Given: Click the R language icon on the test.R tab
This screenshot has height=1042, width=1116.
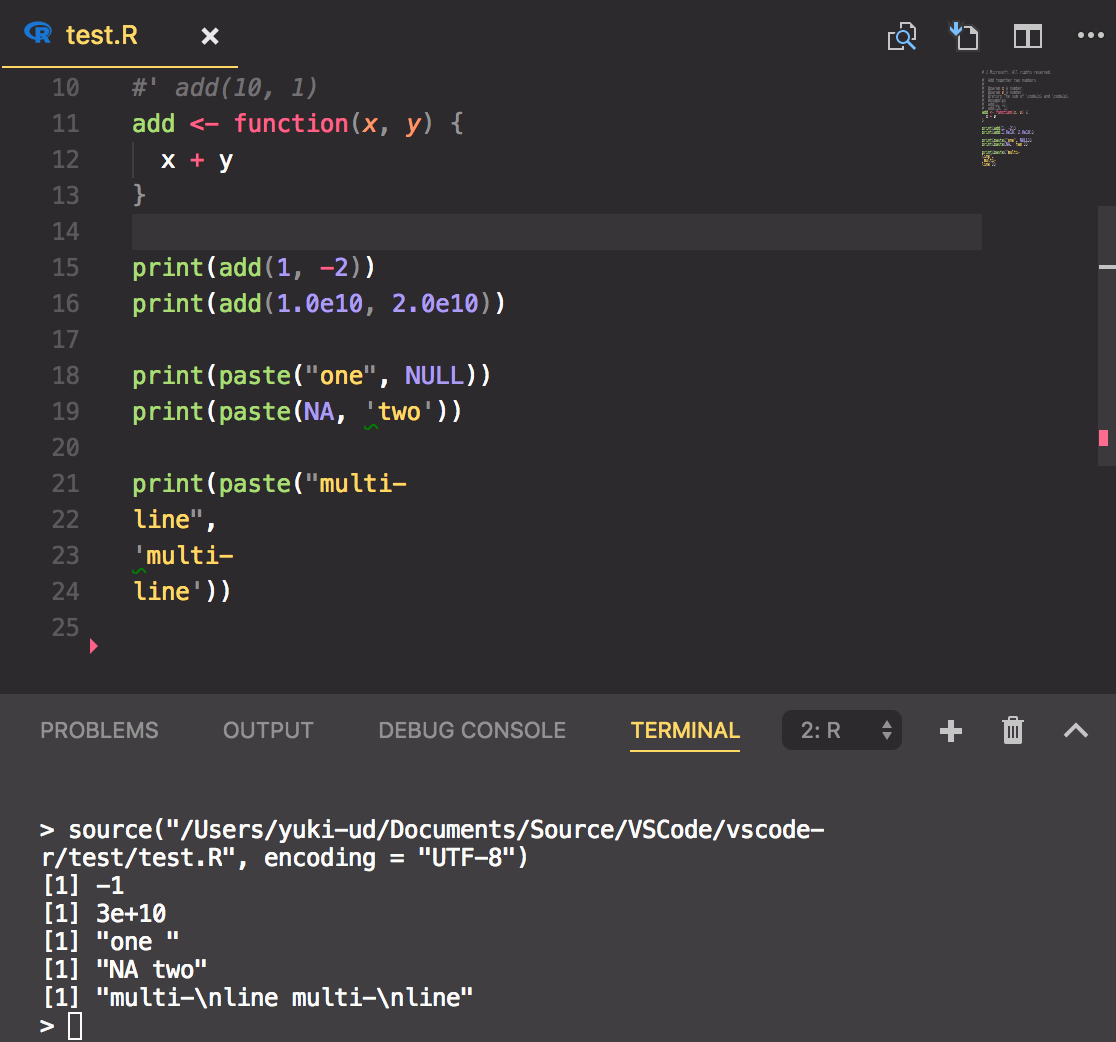Looking at the screenshot, I should click(x=36, y=34).
